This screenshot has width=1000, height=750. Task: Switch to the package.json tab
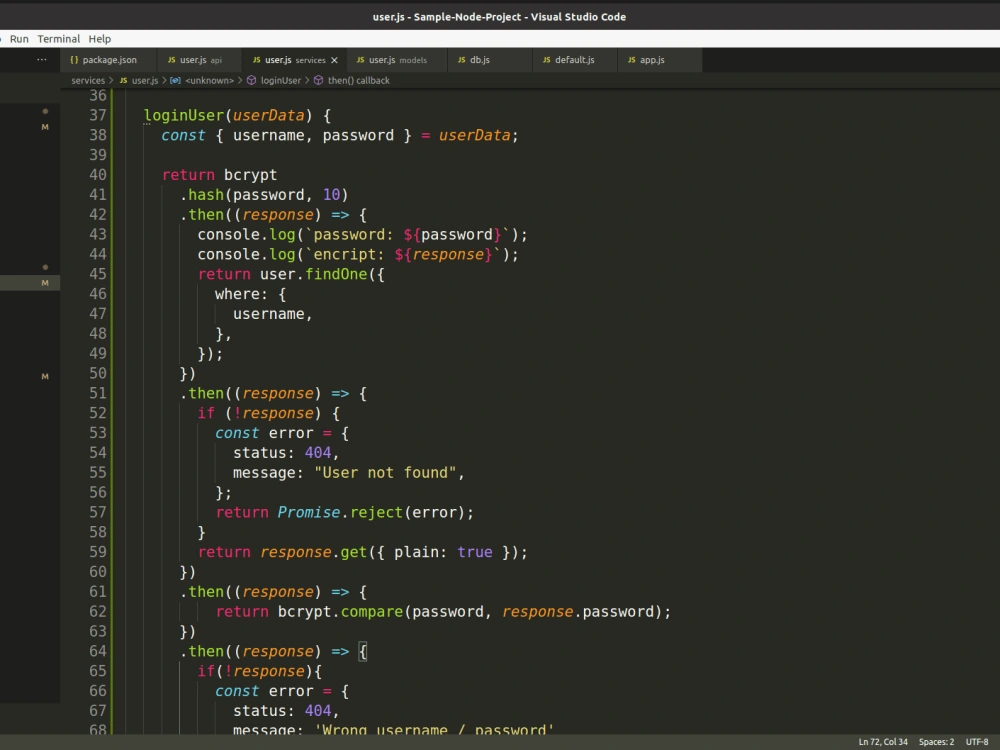[109, 60]
